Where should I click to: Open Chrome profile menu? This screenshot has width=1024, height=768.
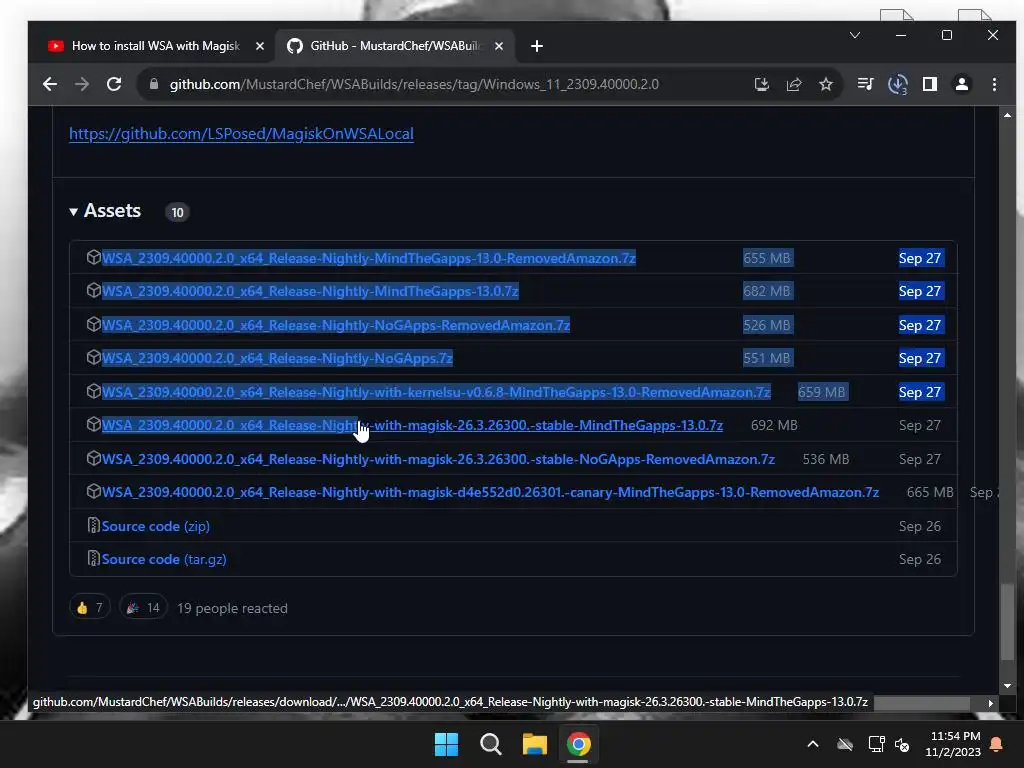962,84
